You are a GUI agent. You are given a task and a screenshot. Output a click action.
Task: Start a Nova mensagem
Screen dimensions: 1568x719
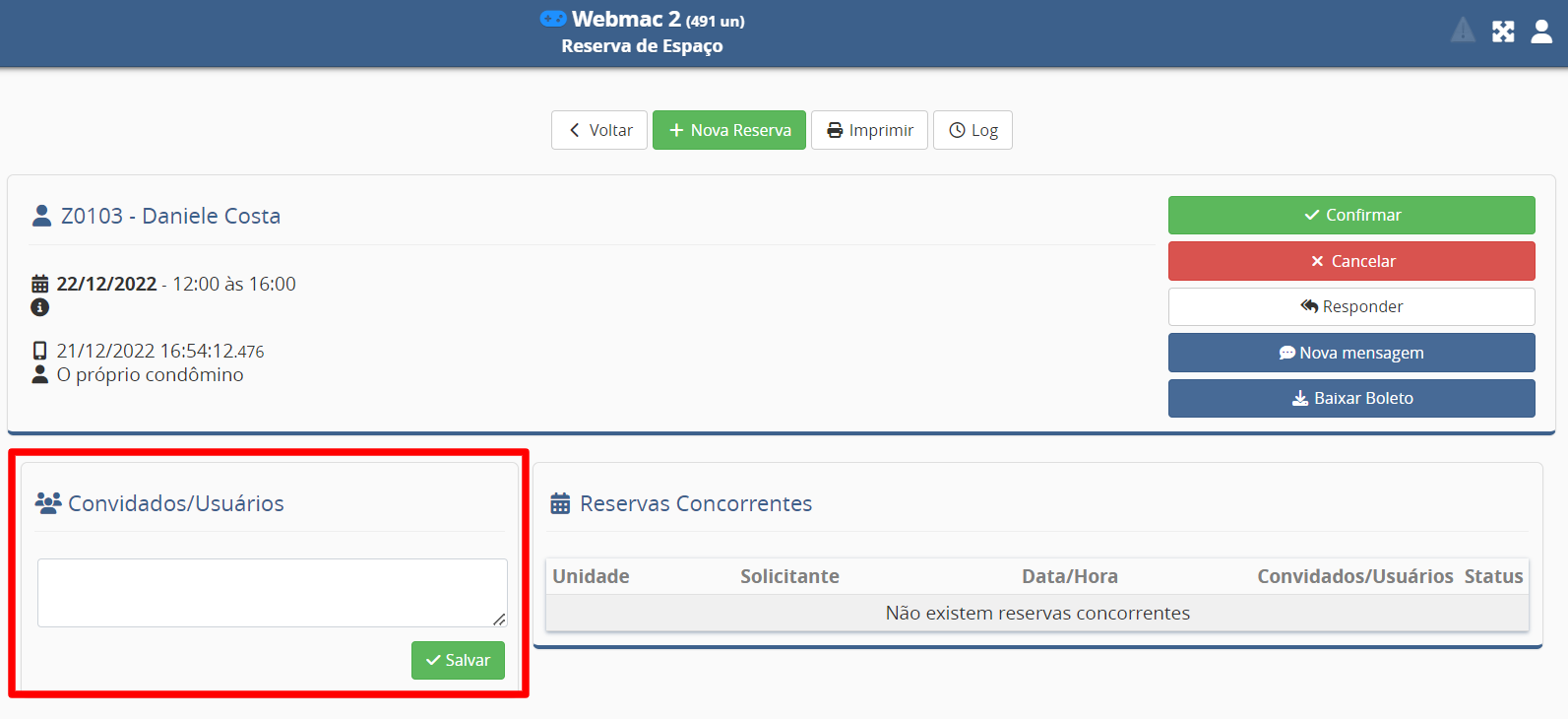(1351, 353)
